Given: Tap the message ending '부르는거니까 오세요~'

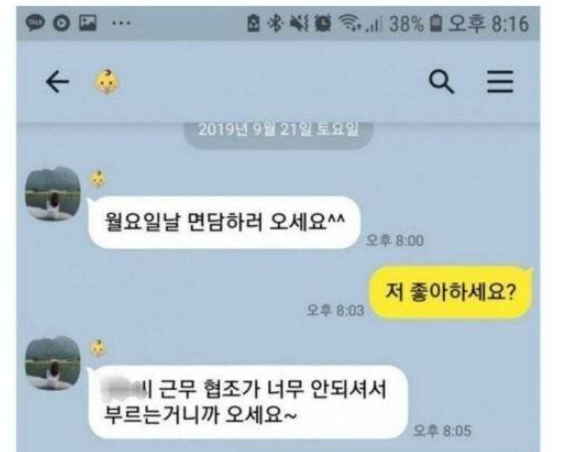Looking at the screenshot, I should tap(248, 402).
